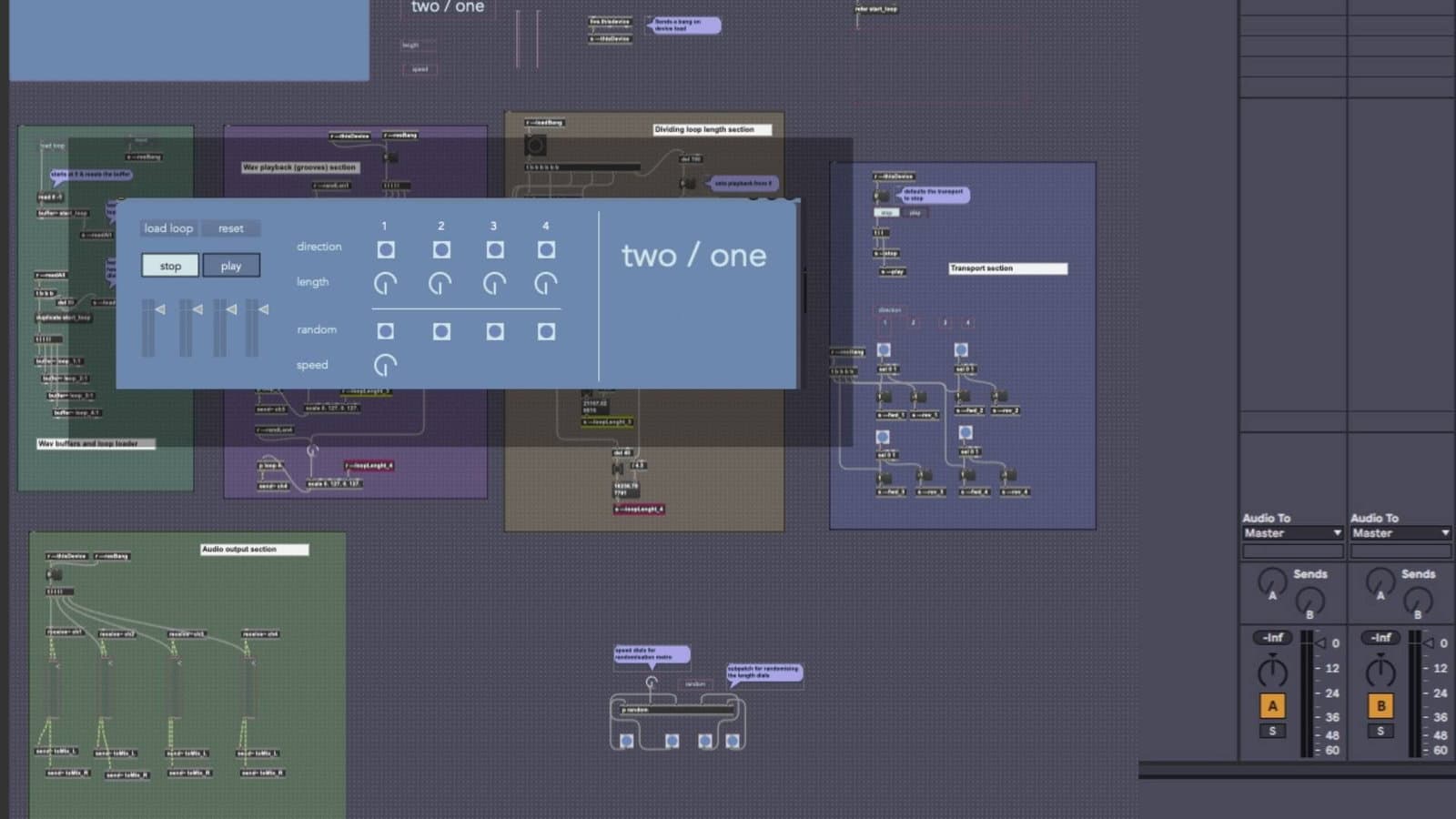Click fourth blue toggle under p random subpatch

click(733, 742)
